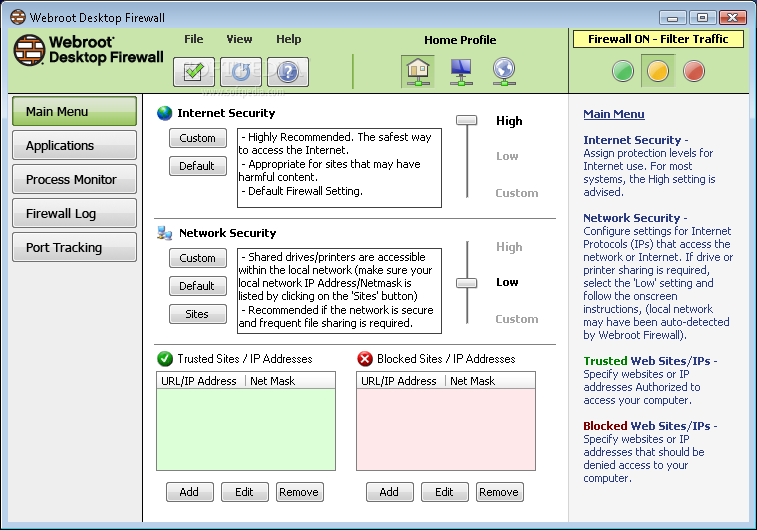
Task: Click the Sites button
Action: (198, 314)
